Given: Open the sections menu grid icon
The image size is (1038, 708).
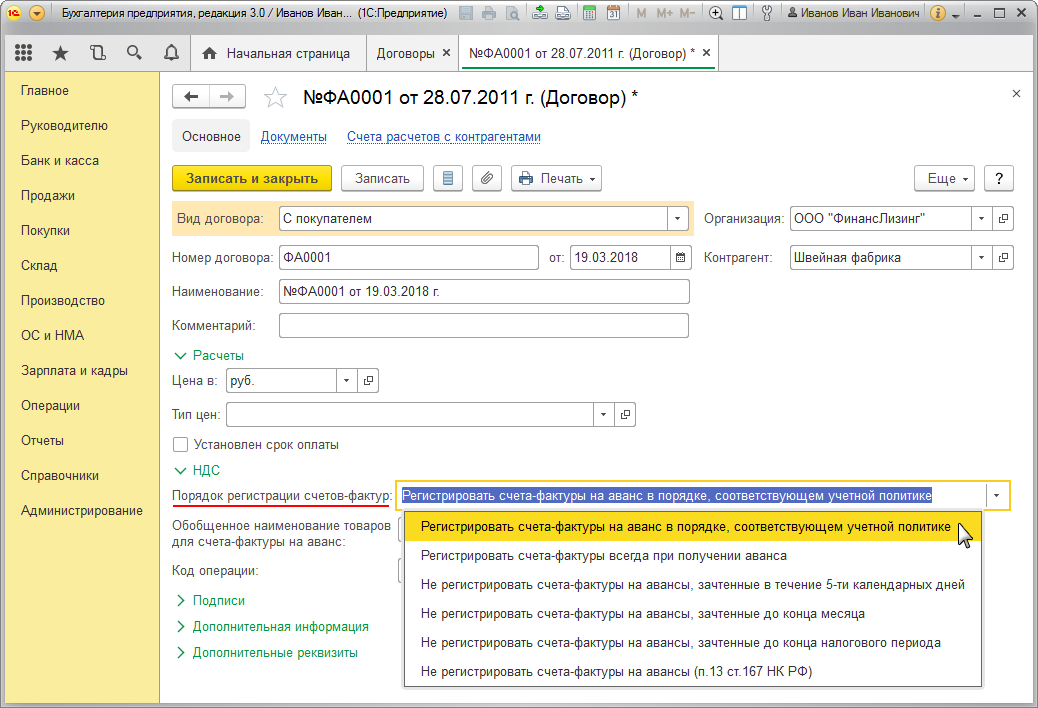Looking at the screenshot, I should pos(23,53).
